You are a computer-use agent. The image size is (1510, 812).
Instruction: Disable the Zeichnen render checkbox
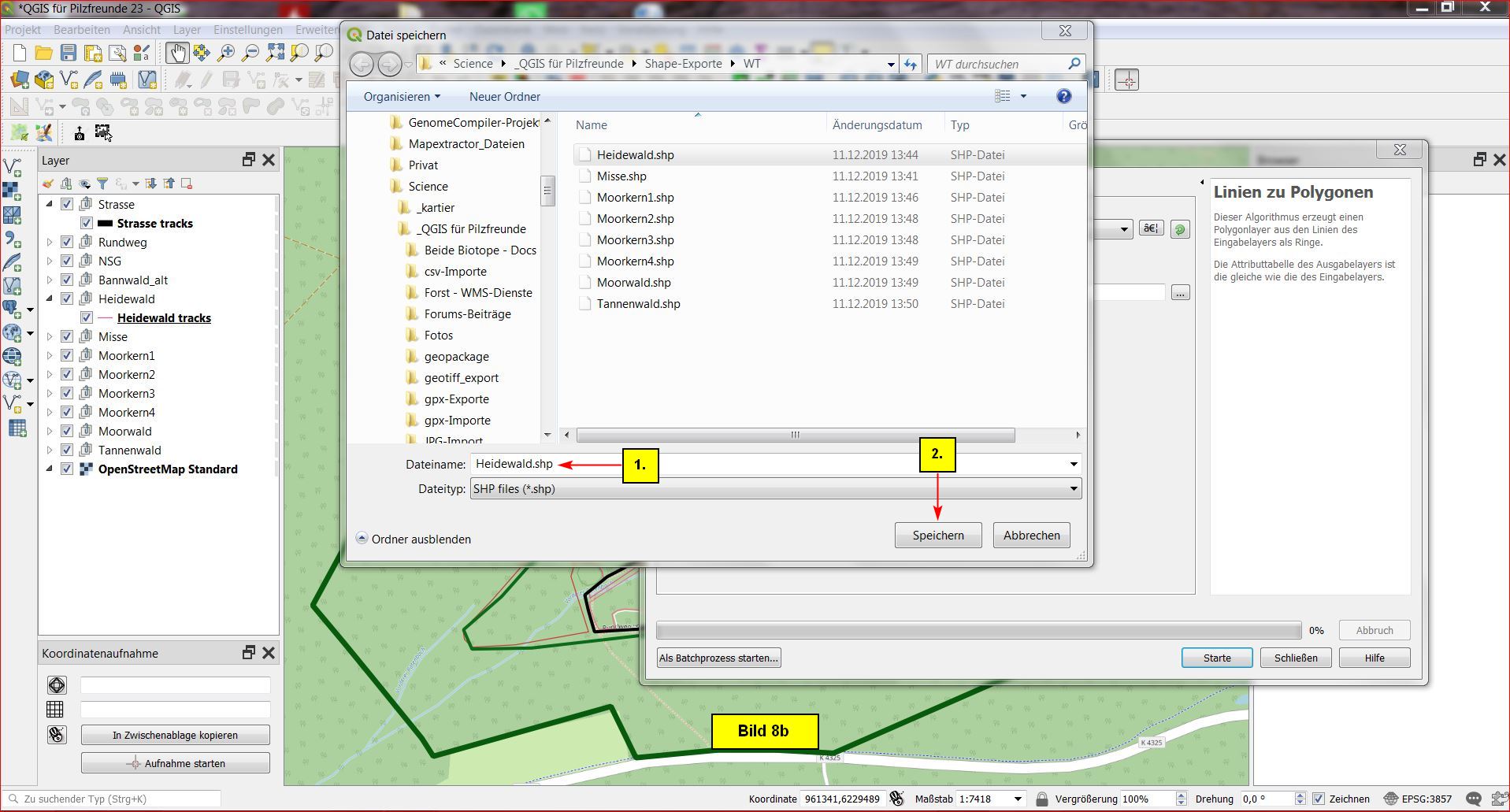pyautogui.click(x=1319, y=799)
